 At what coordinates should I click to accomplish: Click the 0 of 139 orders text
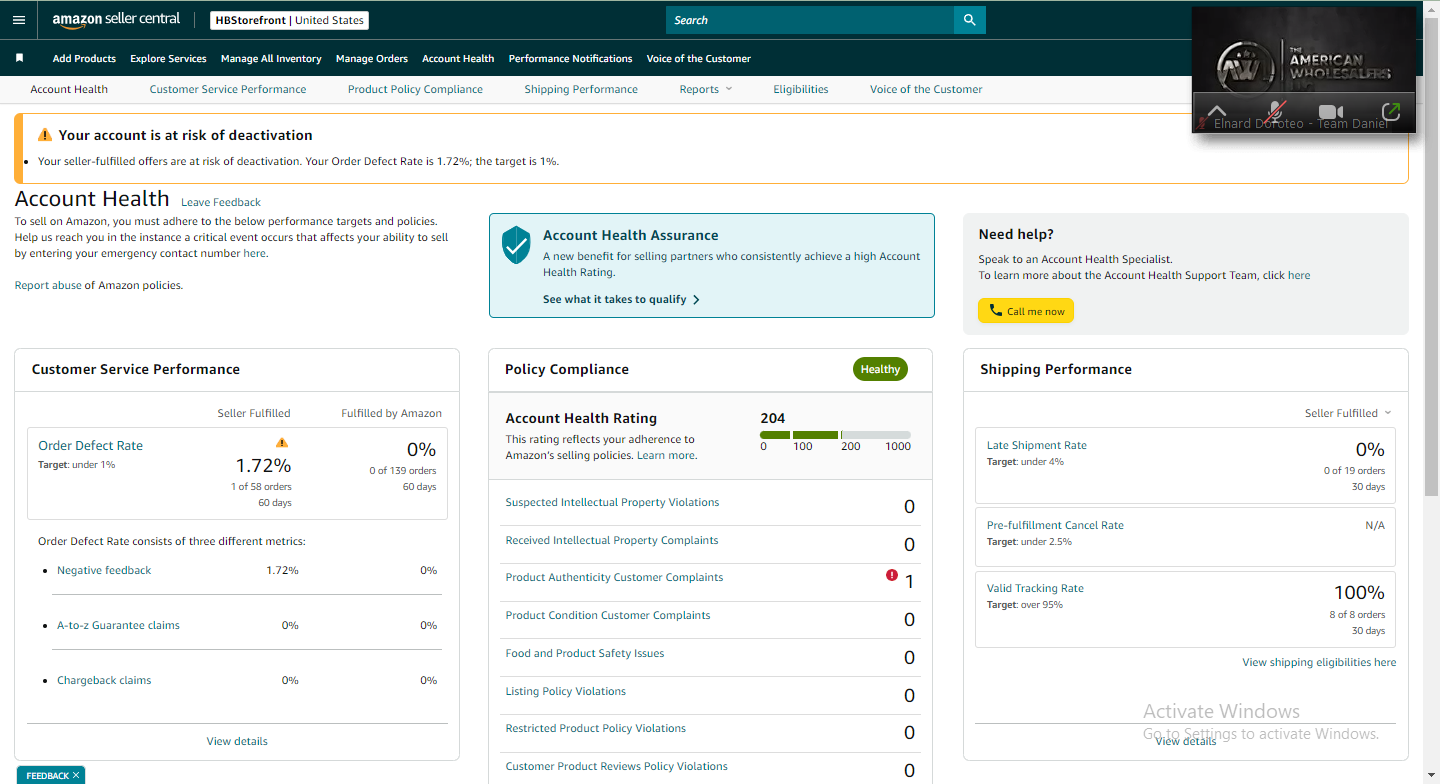[x=403, y=470]
